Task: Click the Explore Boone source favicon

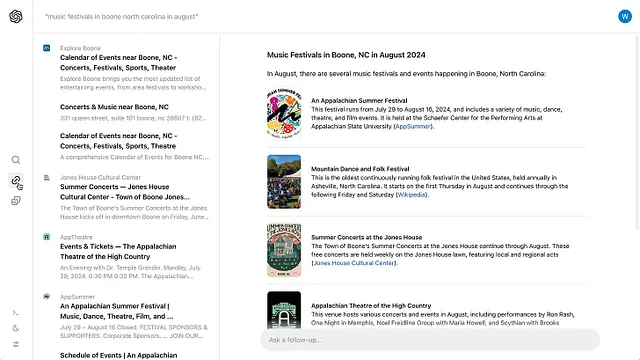Action: click(x=47, y=48)
